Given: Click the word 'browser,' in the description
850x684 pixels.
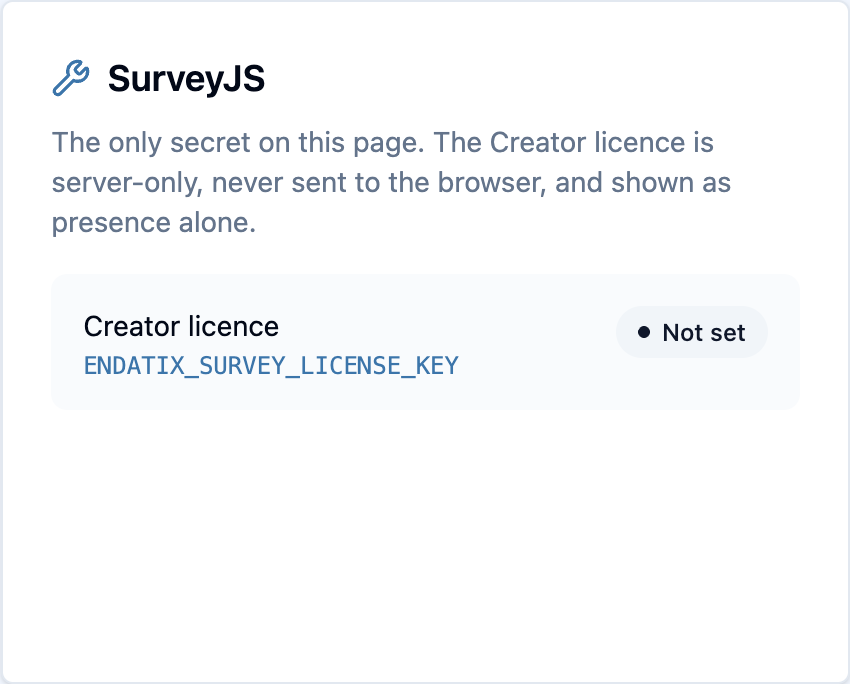Looking at the screenshot, I should [x=492, y=183].
